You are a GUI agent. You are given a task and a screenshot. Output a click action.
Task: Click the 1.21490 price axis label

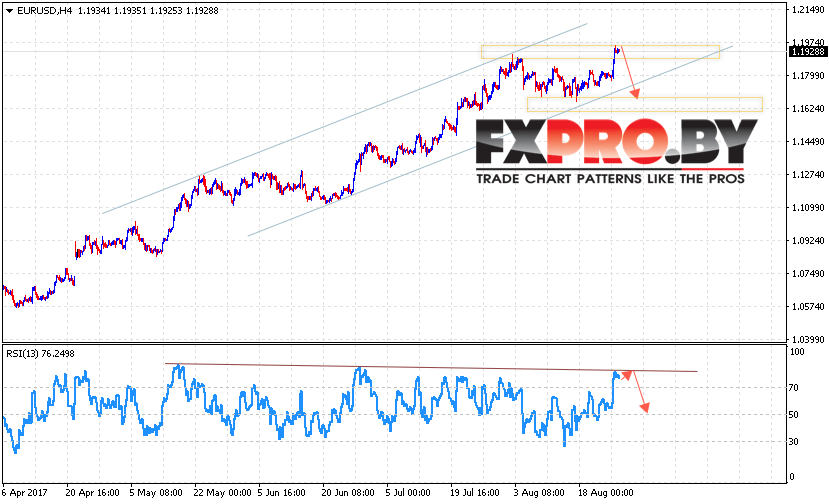tap(806, 10)
